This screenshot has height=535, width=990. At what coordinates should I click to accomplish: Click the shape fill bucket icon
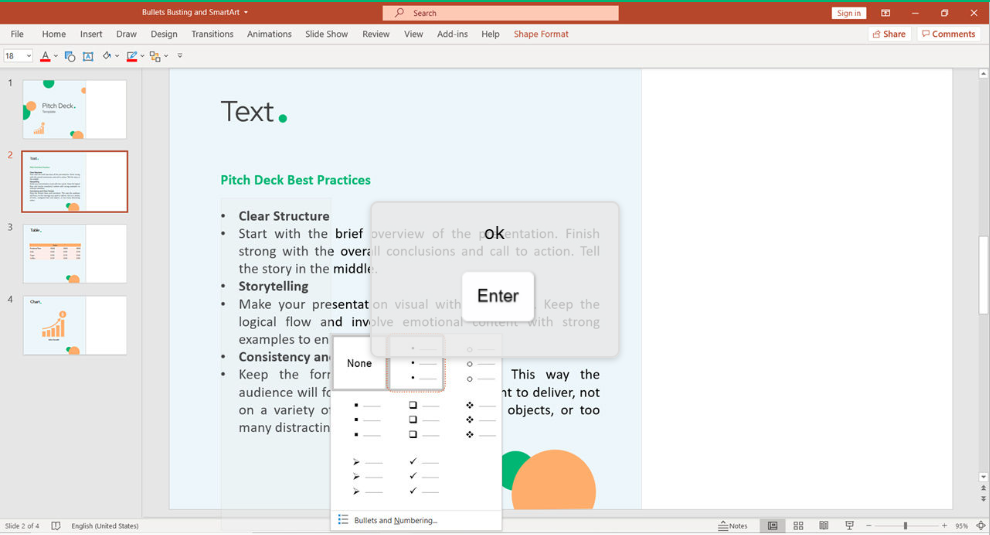pos(107,56)
